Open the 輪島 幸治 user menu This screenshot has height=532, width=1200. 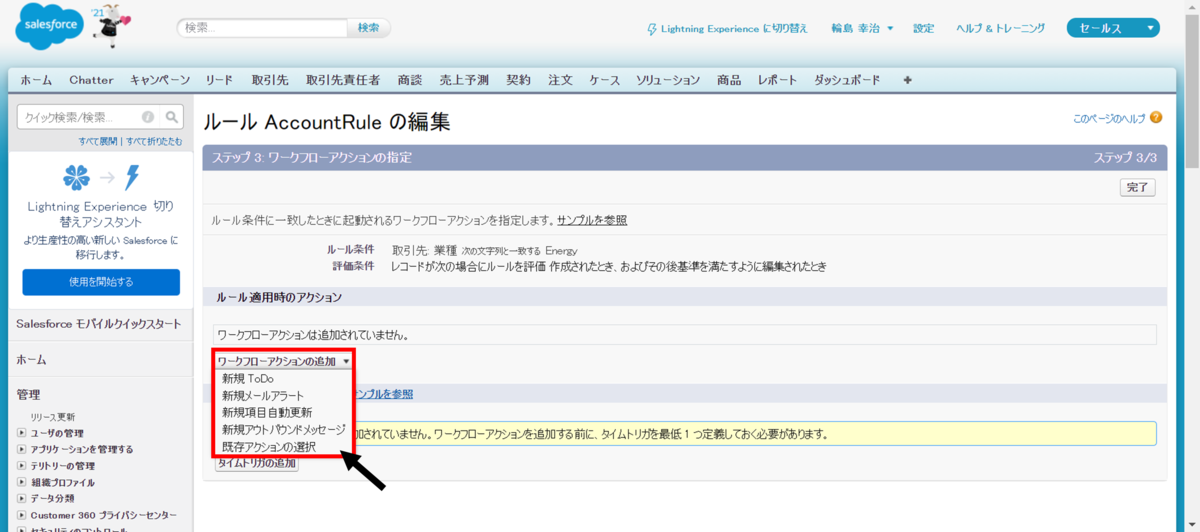862,28
